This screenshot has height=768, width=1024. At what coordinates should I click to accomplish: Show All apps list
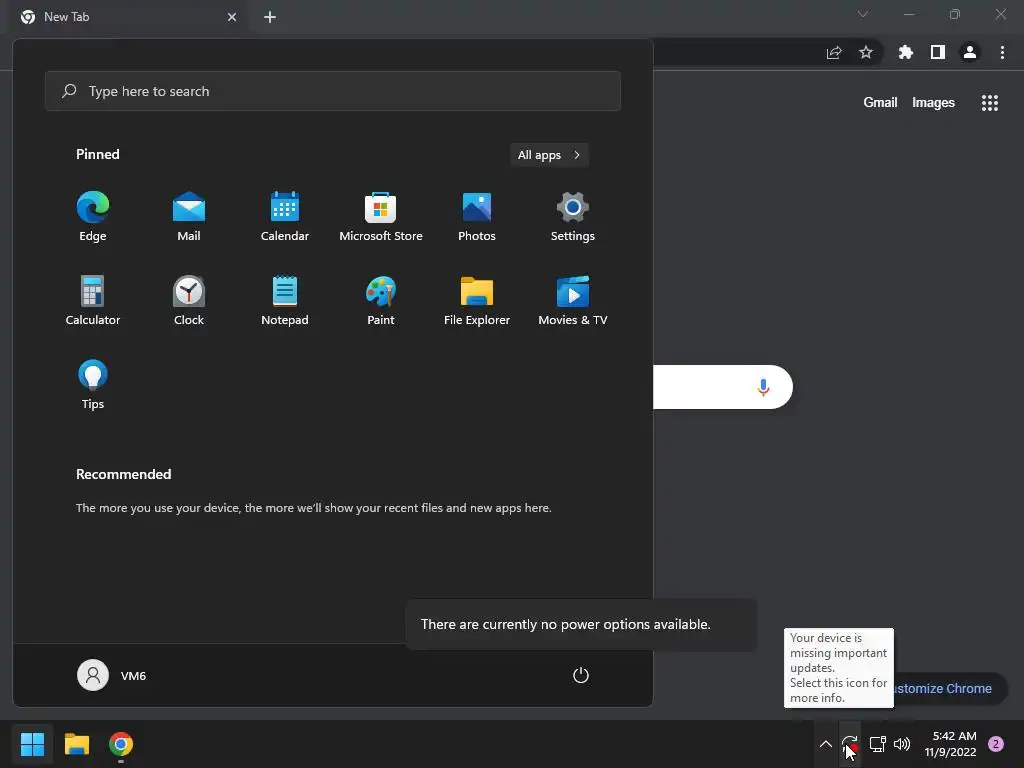tap(549, 155)
